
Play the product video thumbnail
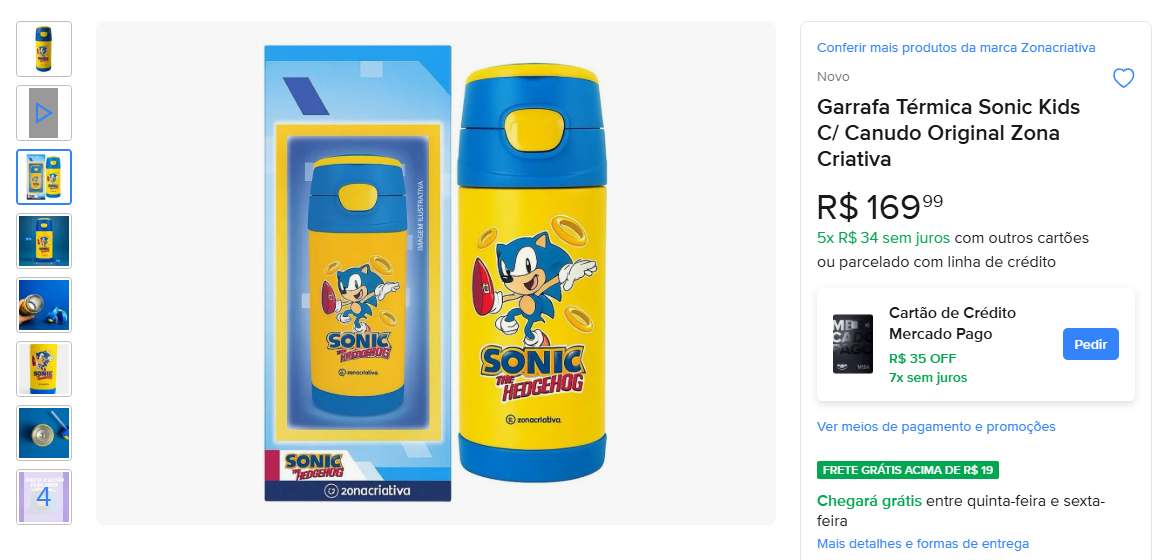pos(44,113)
